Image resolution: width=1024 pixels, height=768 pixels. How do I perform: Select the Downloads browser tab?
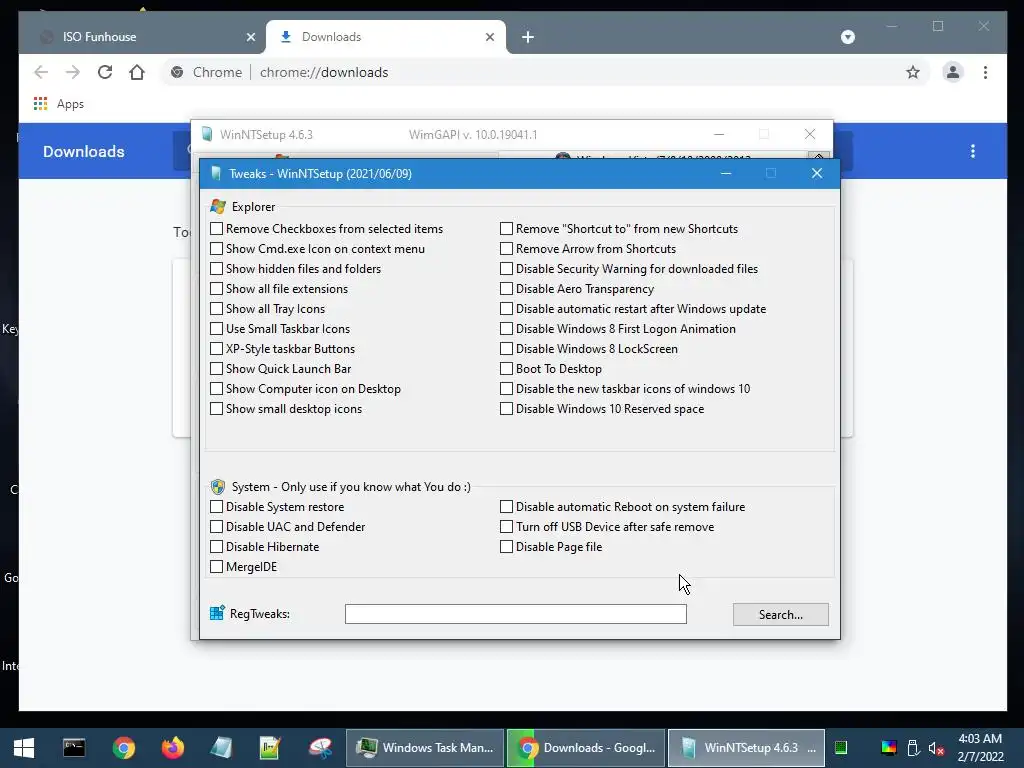385,37
